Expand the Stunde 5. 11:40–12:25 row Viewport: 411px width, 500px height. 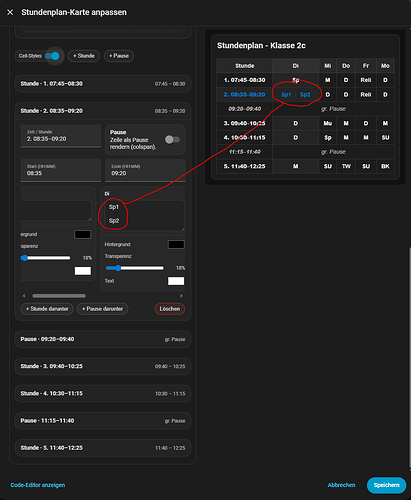[x=103, y=448]
